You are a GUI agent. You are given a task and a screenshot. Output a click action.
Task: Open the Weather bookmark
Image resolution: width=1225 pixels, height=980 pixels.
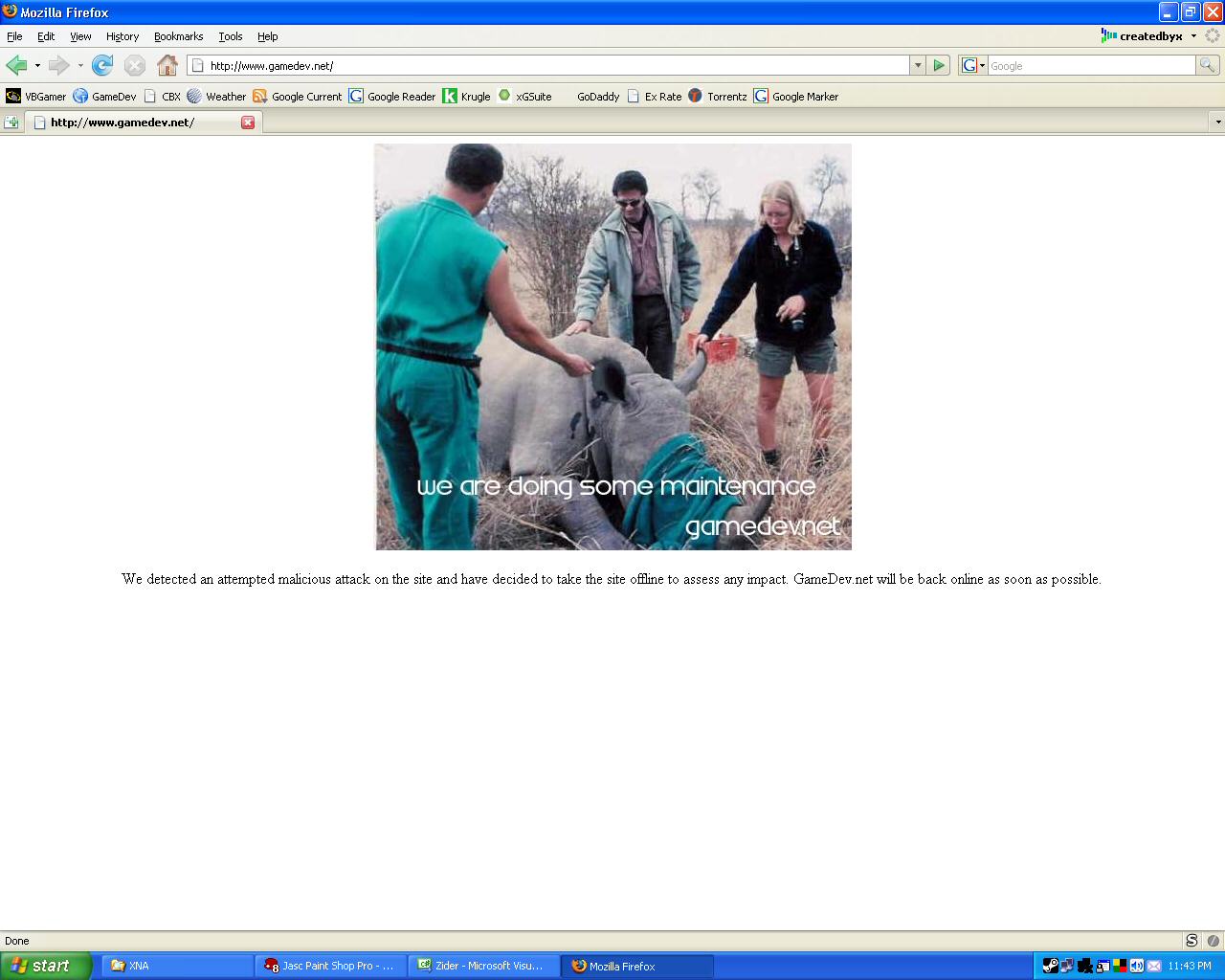pyautogui.click(x=216, y=96)
